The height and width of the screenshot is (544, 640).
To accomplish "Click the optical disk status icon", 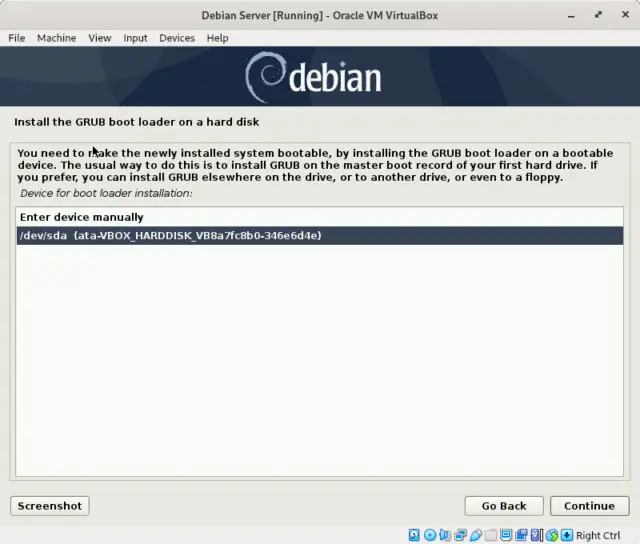I will click(430, 535).
